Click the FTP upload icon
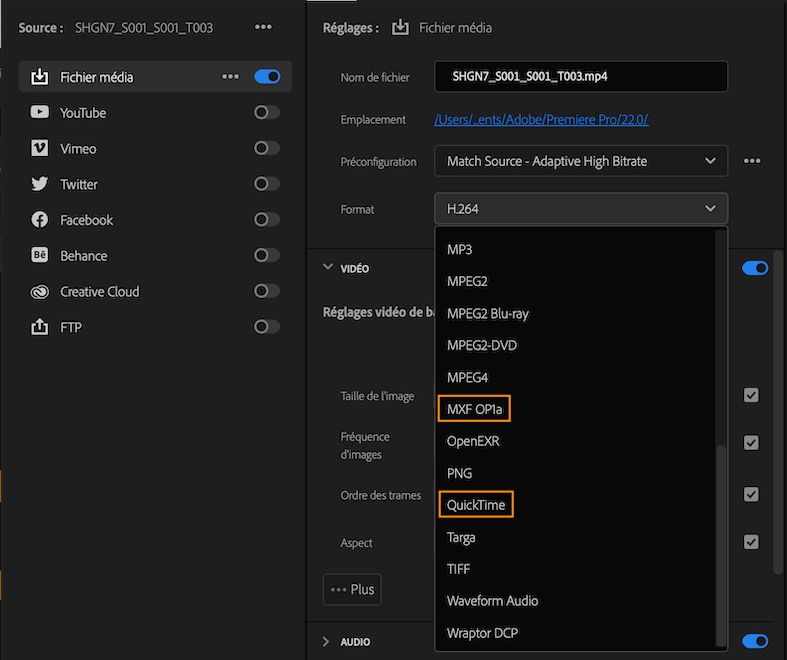 (x=40, y=327)
